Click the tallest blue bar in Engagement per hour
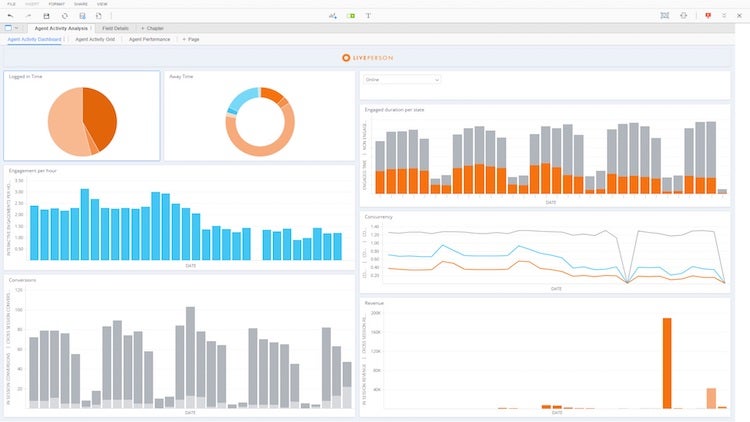 pyautogui.click(x=85, y=224)
